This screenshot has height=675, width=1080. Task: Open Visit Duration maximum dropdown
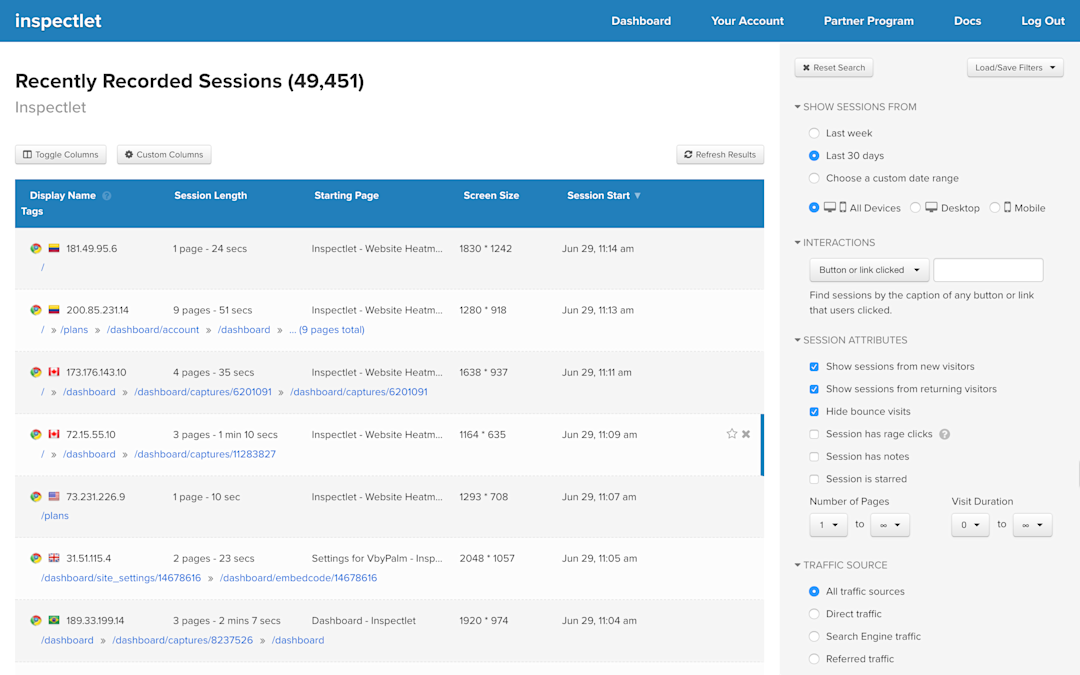tap(1032, 525)
